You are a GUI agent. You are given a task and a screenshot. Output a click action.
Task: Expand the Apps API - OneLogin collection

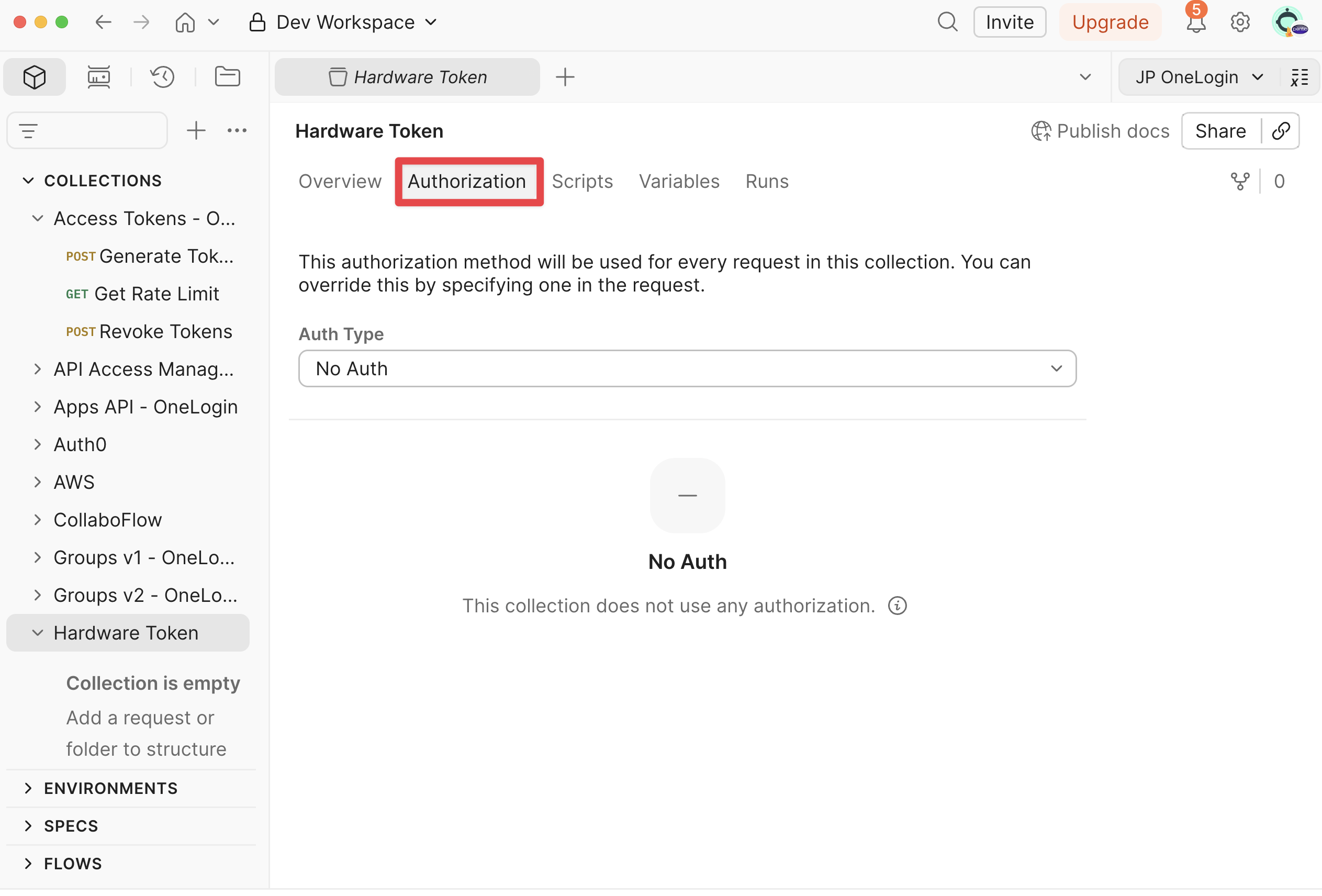(38, 407)
